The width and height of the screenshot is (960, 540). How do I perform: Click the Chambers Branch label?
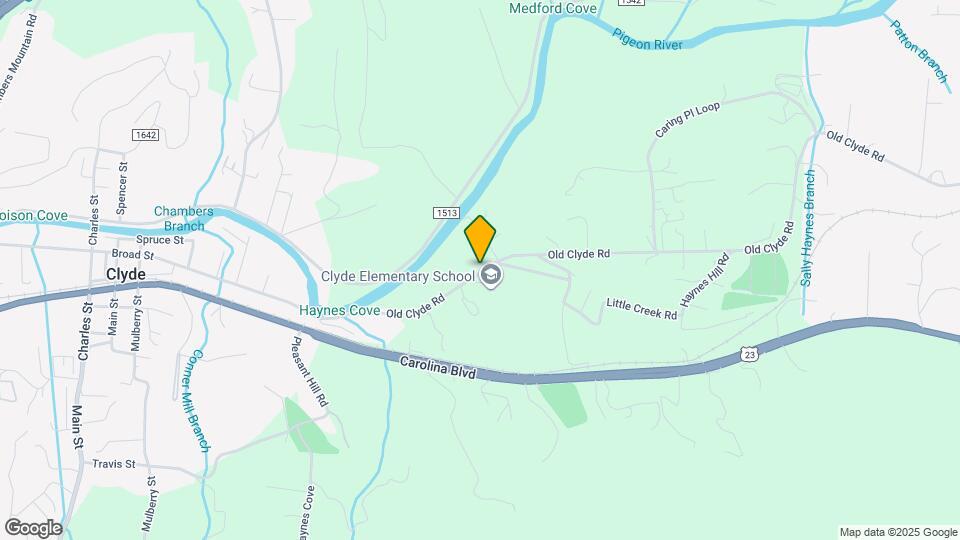point(184,219)
